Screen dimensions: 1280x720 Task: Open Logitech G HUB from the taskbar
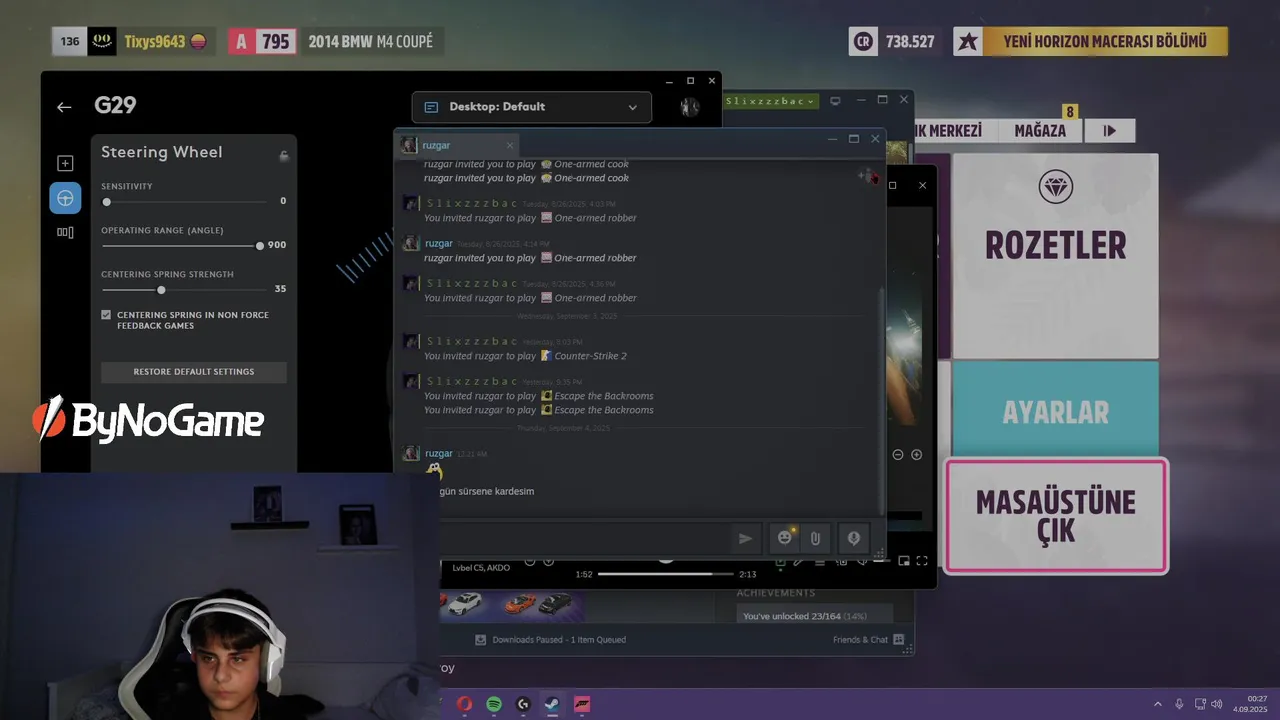click(x=523, y=704)
